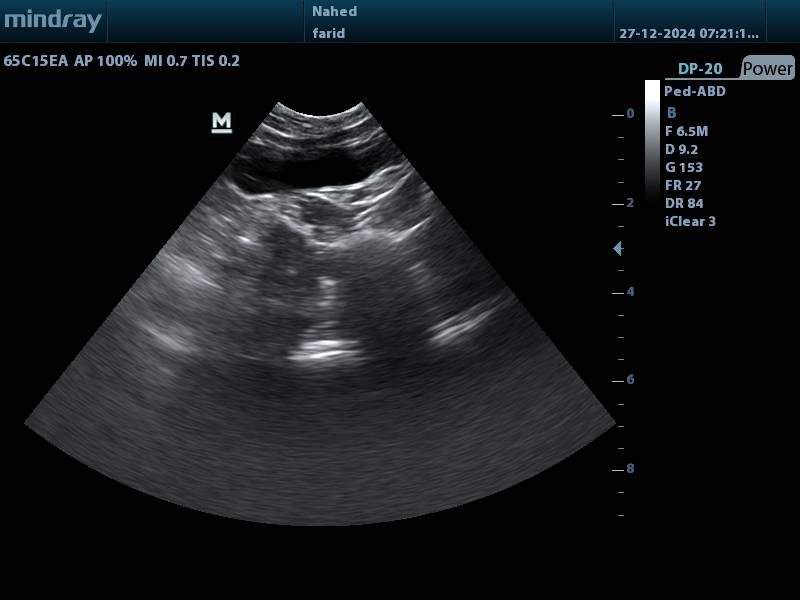Click the depth value D 9.2

[682, 149]
